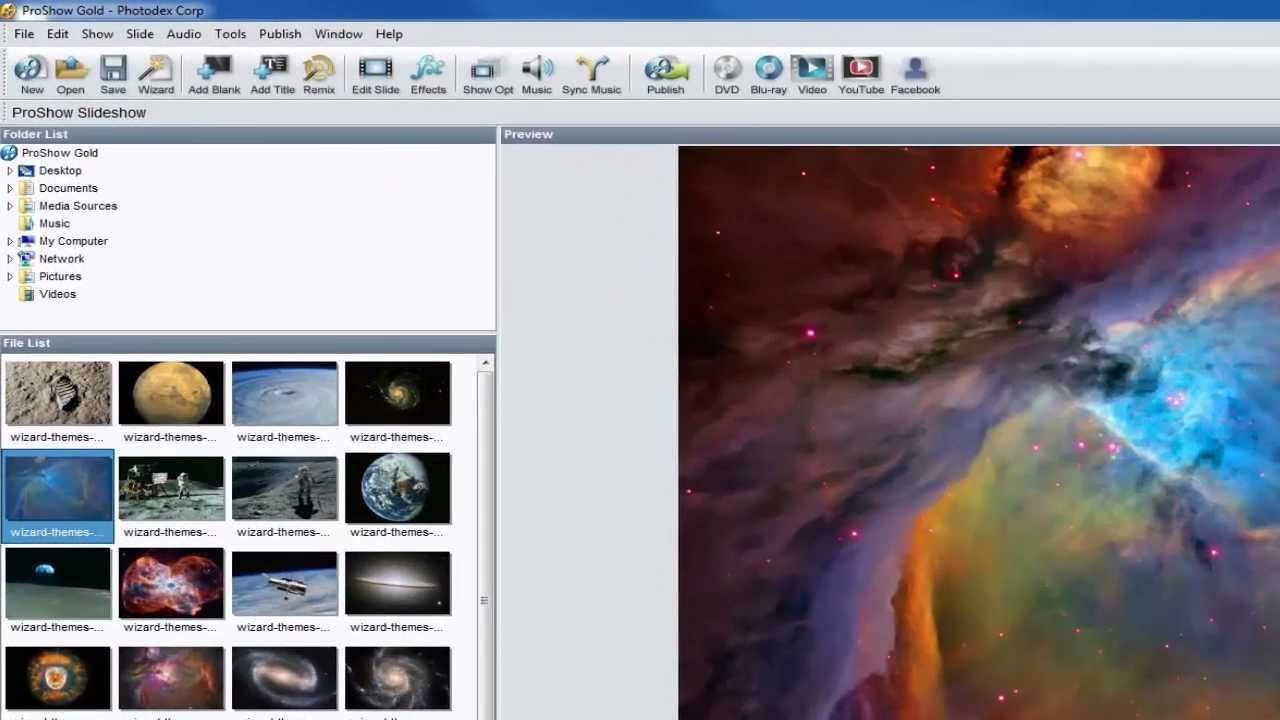Click the Remix toolbar icon
The image size is (1280, 720).
319,75
